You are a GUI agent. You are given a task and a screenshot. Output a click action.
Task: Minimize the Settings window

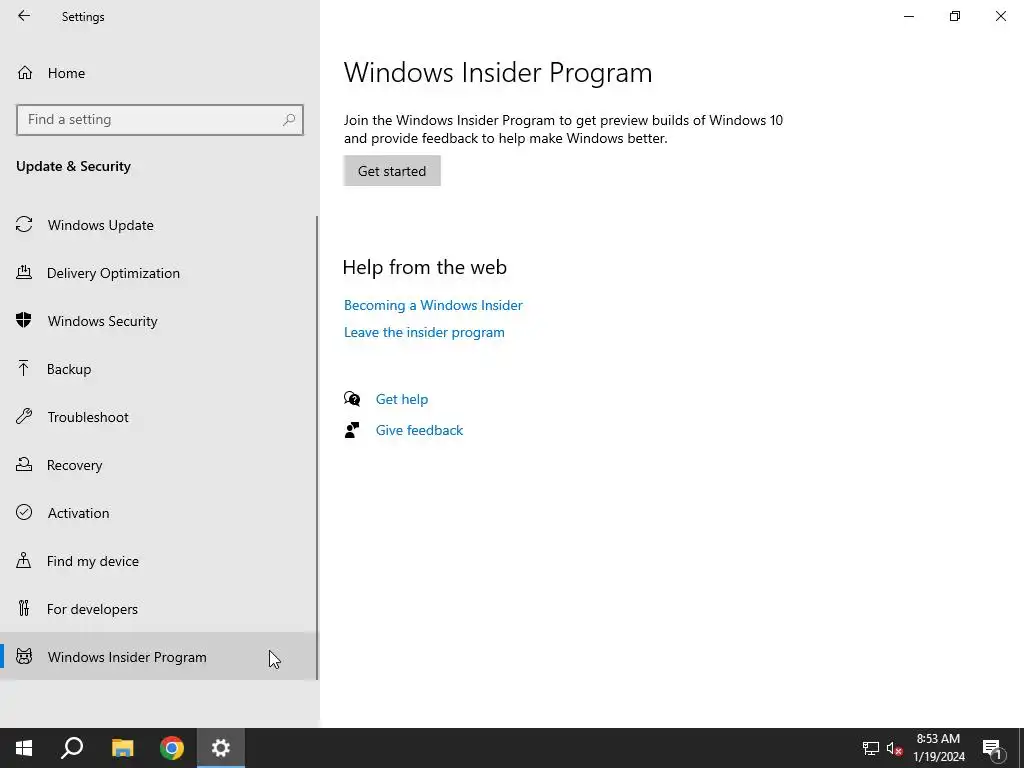pos(908,16)
